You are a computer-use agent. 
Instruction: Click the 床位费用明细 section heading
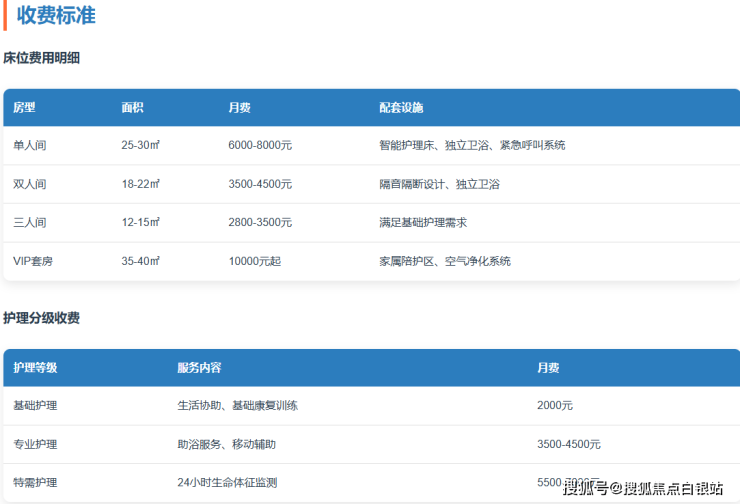(41, 58)
